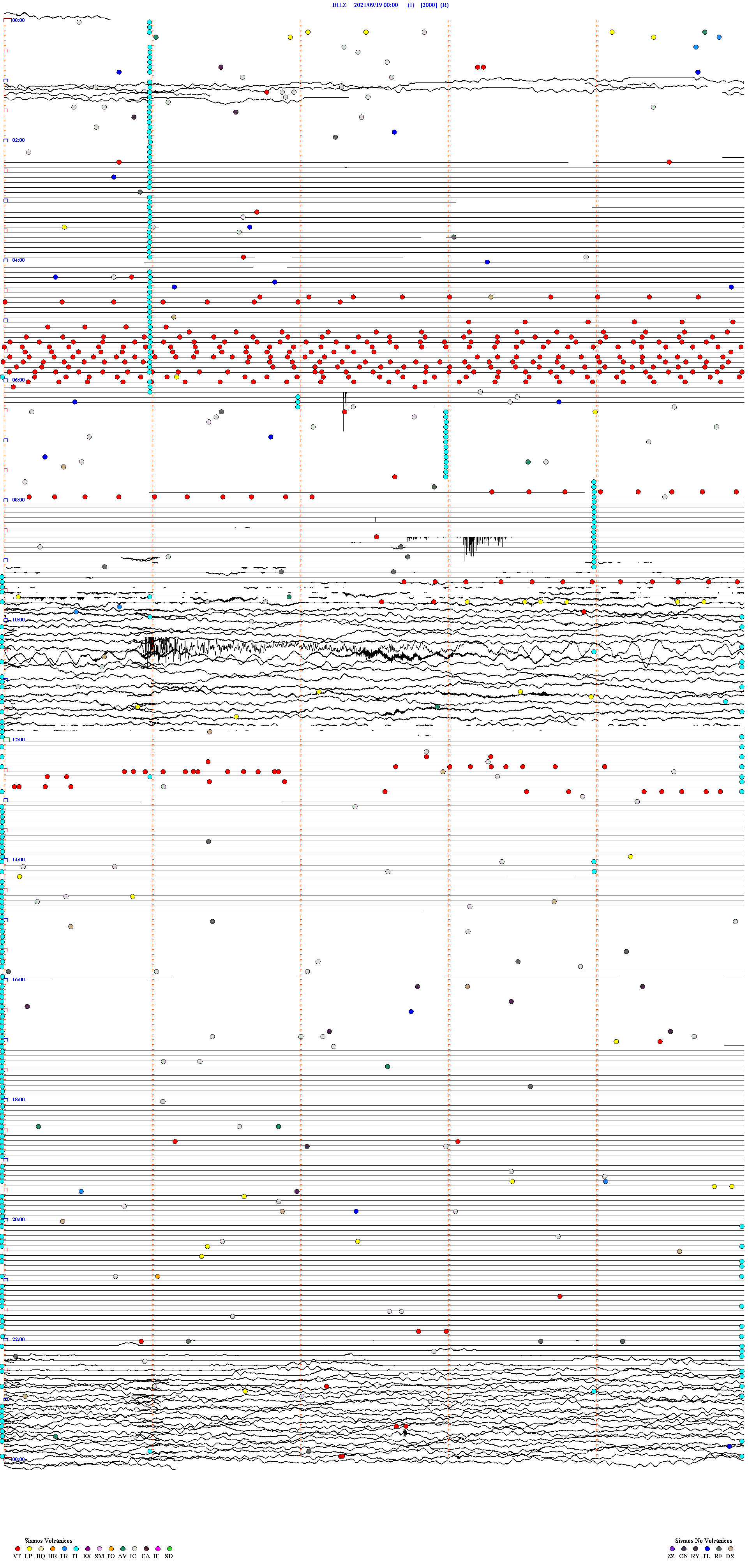Click the DS legend marker
The height and width of the screenshot is (1568, 748).
click(x=730, y=1549)
